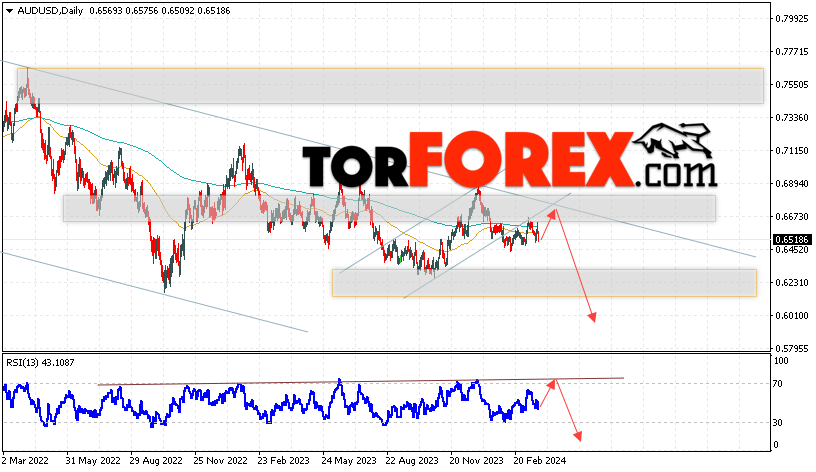
Task: Select the middle gray resistance zone
Action: 389,209
